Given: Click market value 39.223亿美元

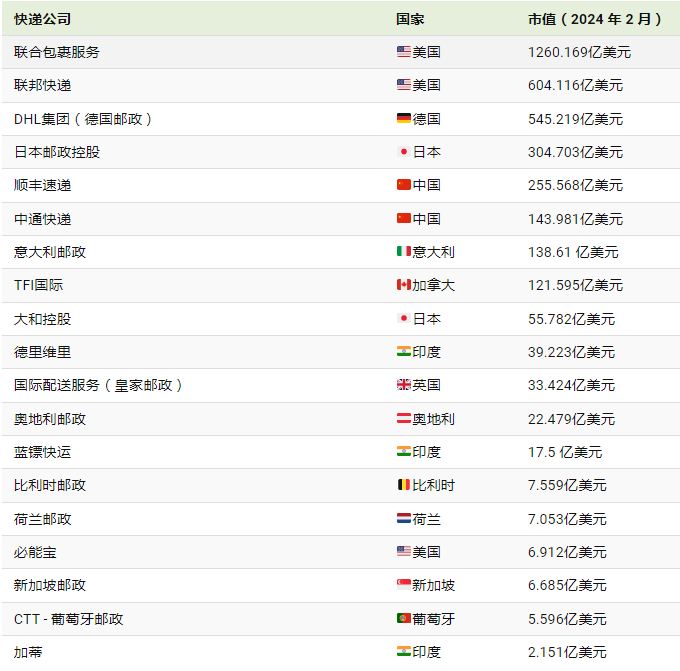Looking at the screenshot, I should point(572,352).
